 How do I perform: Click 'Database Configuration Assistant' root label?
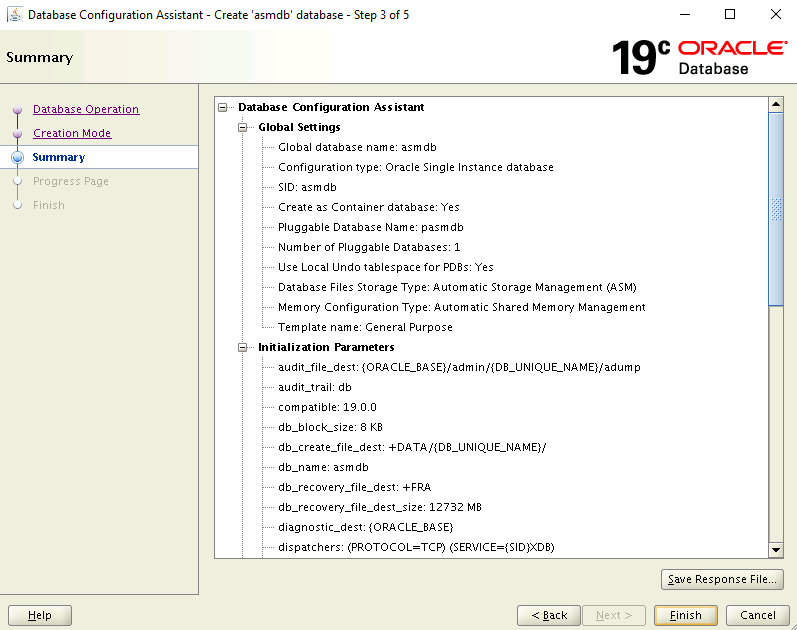click(331, 107)
